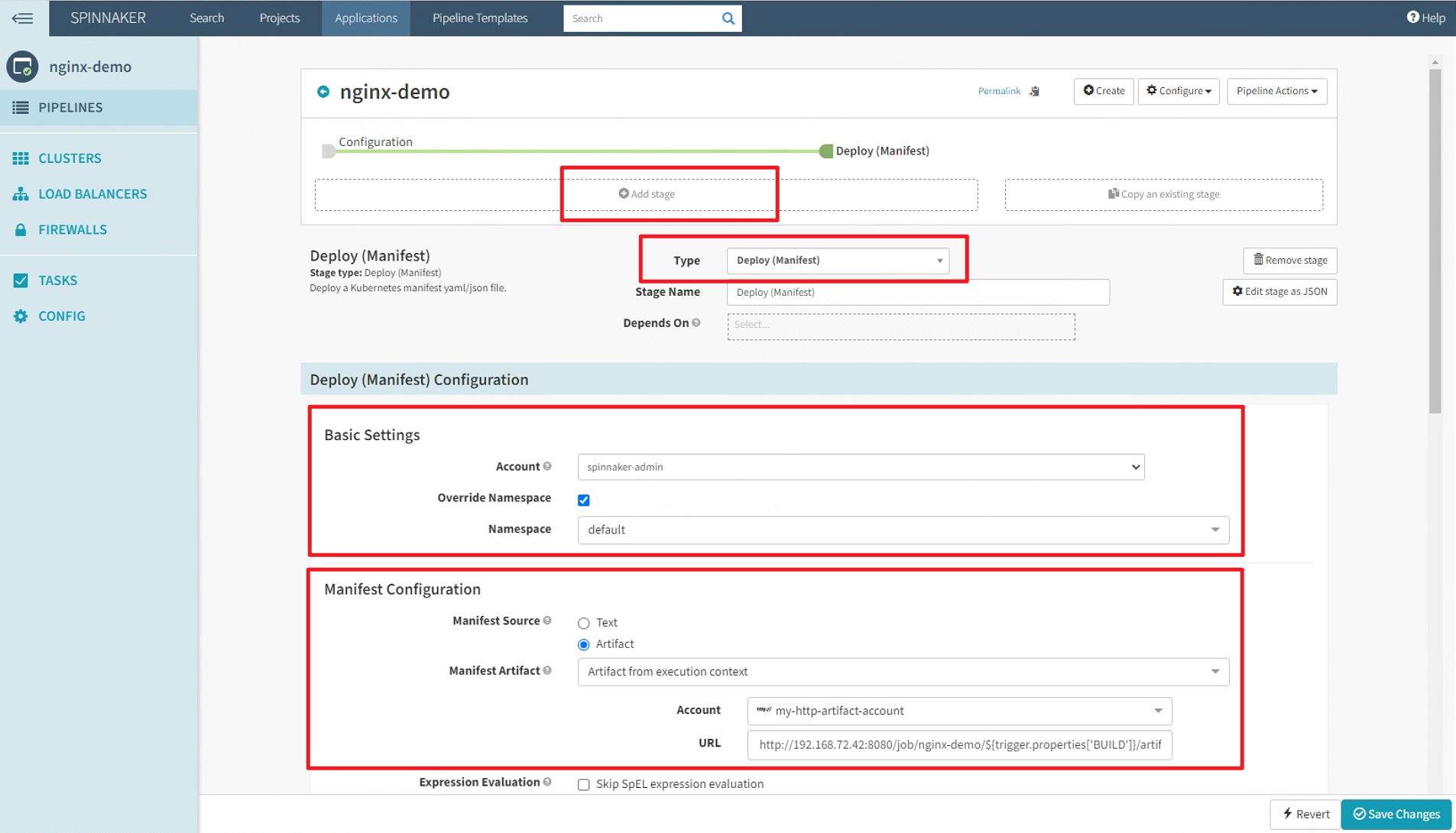Viewport: 1456px width, 833px height.
Task: Open the Depends On select field
Action: pyautogui.click(x=901, y=326)
